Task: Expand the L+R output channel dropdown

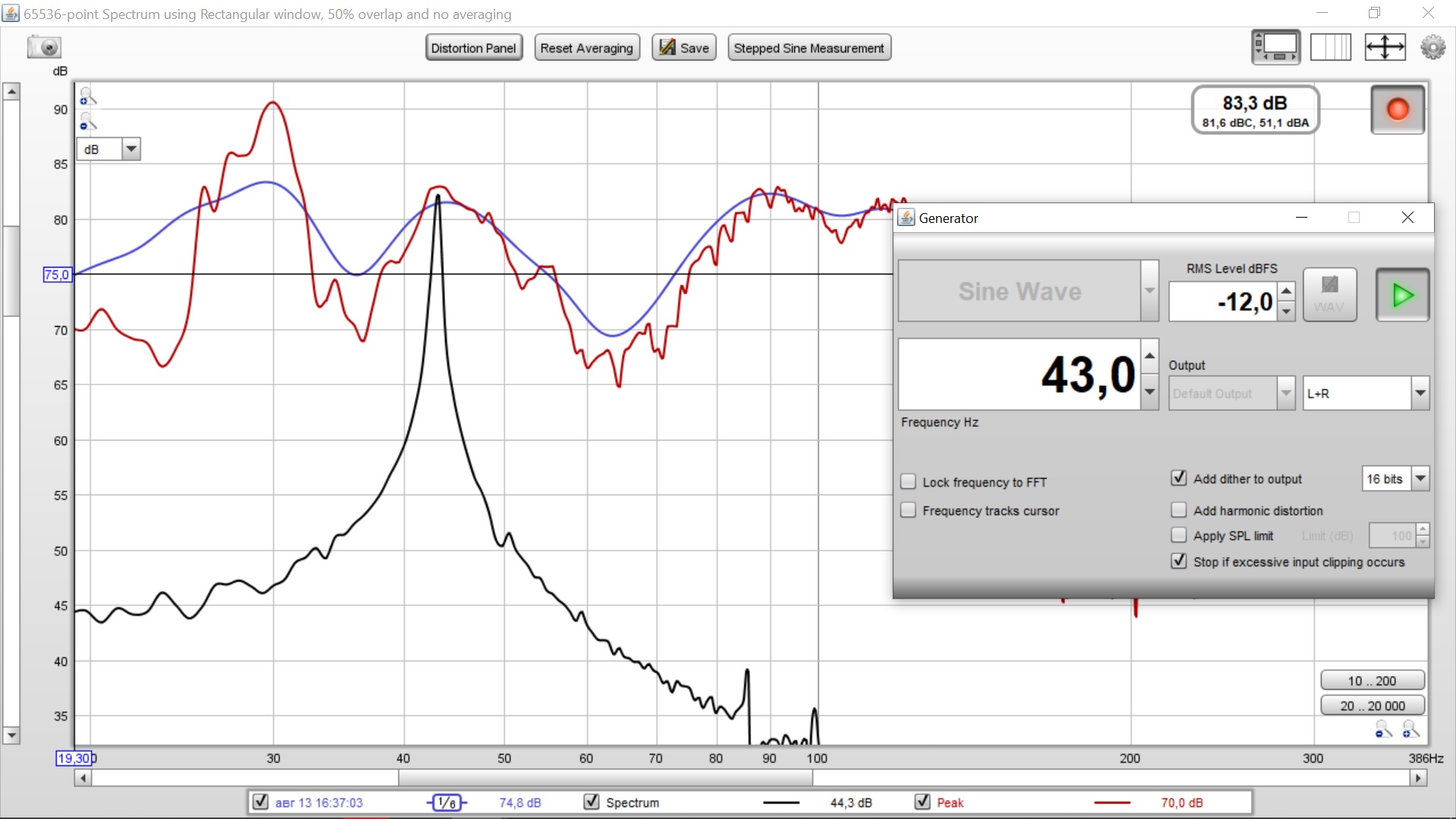Action: coord(1420,394)
